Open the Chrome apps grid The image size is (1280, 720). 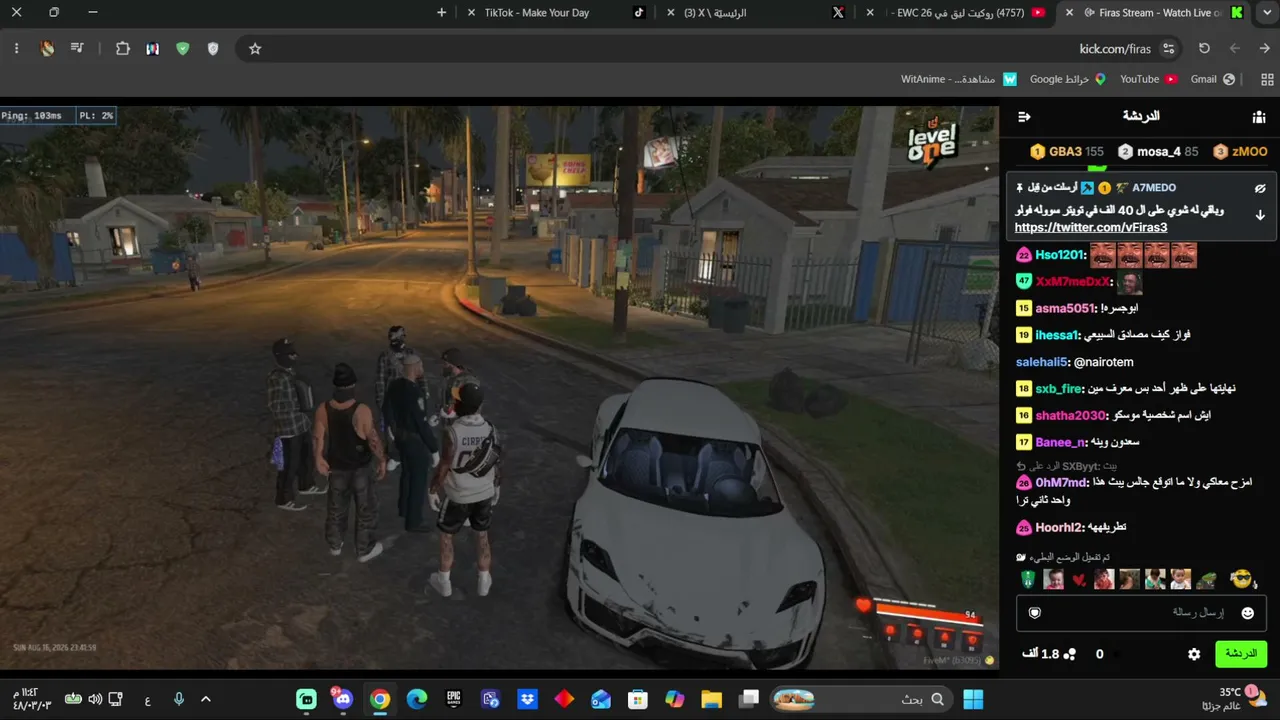point(1268,79)
